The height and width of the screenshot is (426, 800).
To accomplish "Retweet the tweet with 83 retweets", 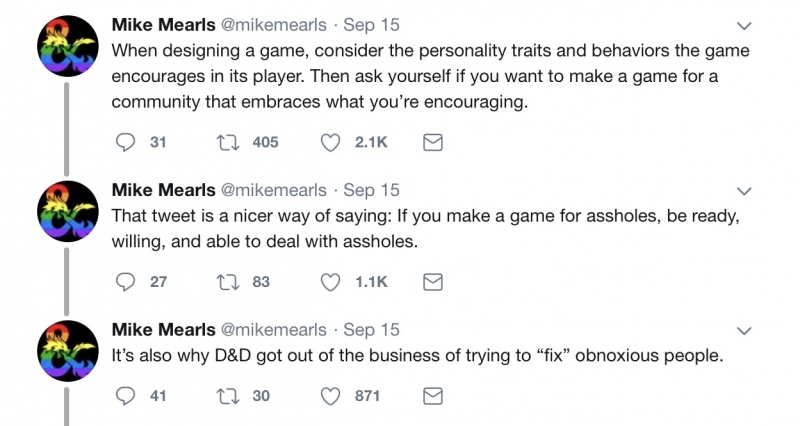I will [x=228, y=282].
